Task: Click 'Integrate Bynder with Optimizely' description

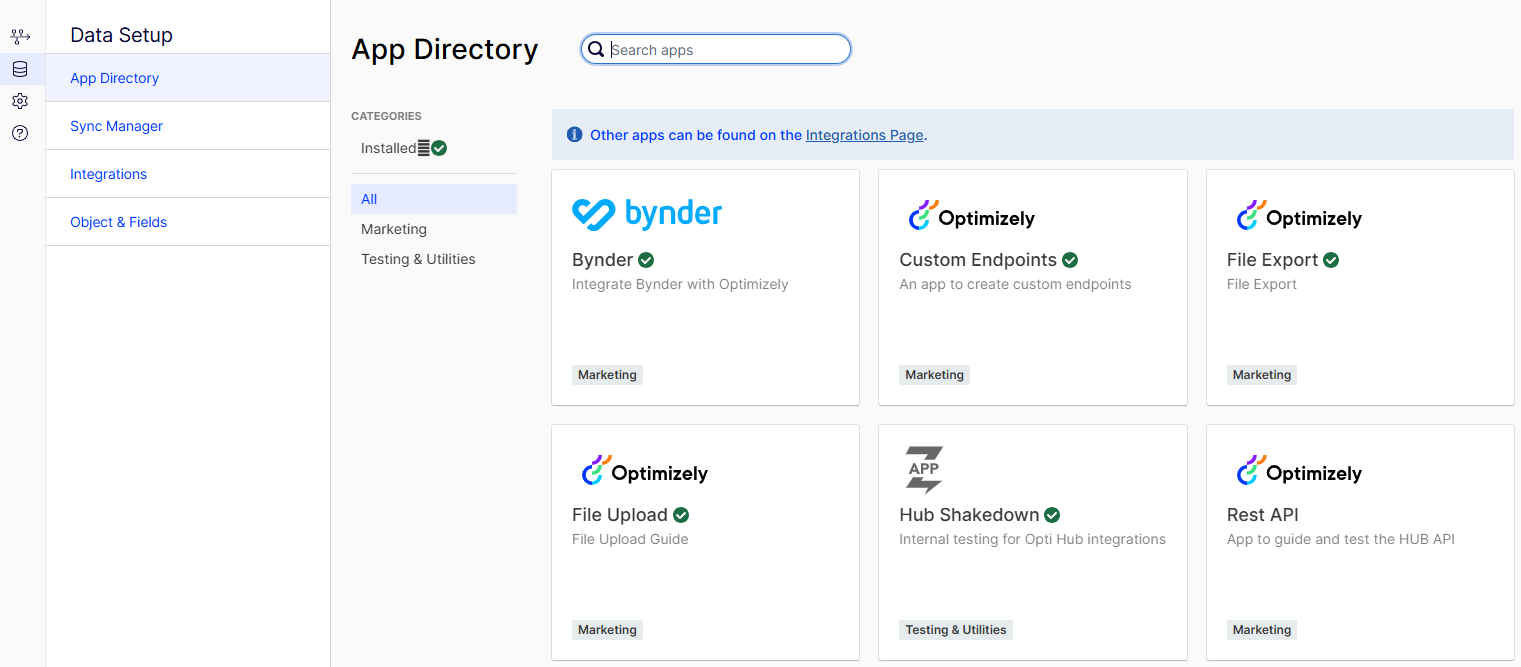Action: [x=680, y=284]
